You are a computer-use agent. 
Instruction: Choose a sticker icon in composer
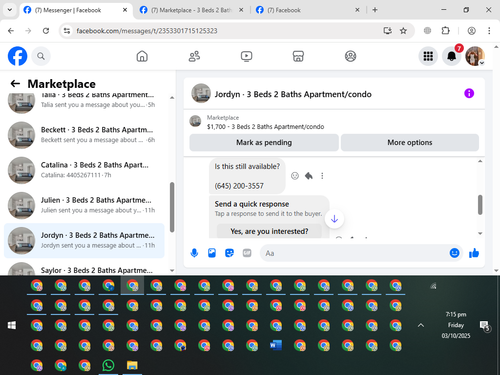[229, 253]
